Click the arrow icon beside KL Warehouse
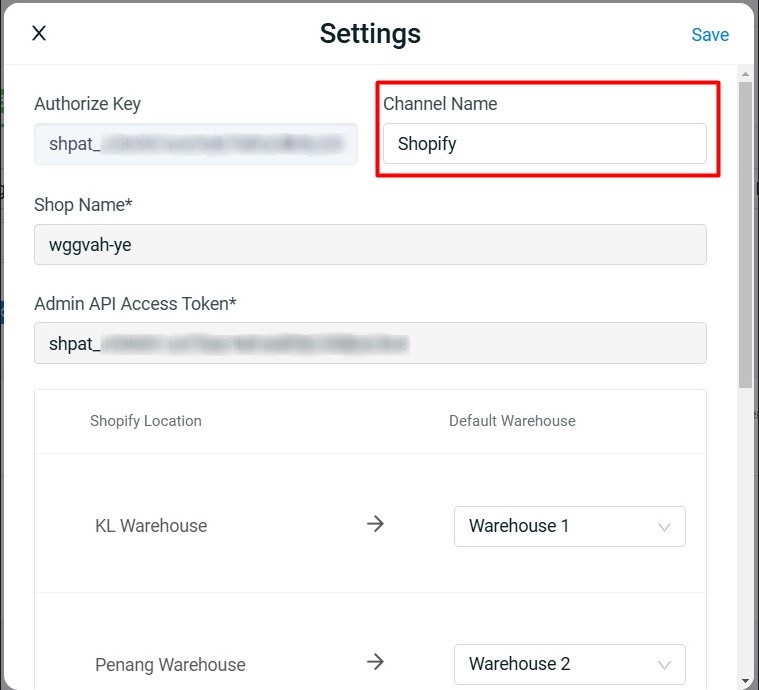The height and width of the screenshot is (690, 759). [375, 524]
